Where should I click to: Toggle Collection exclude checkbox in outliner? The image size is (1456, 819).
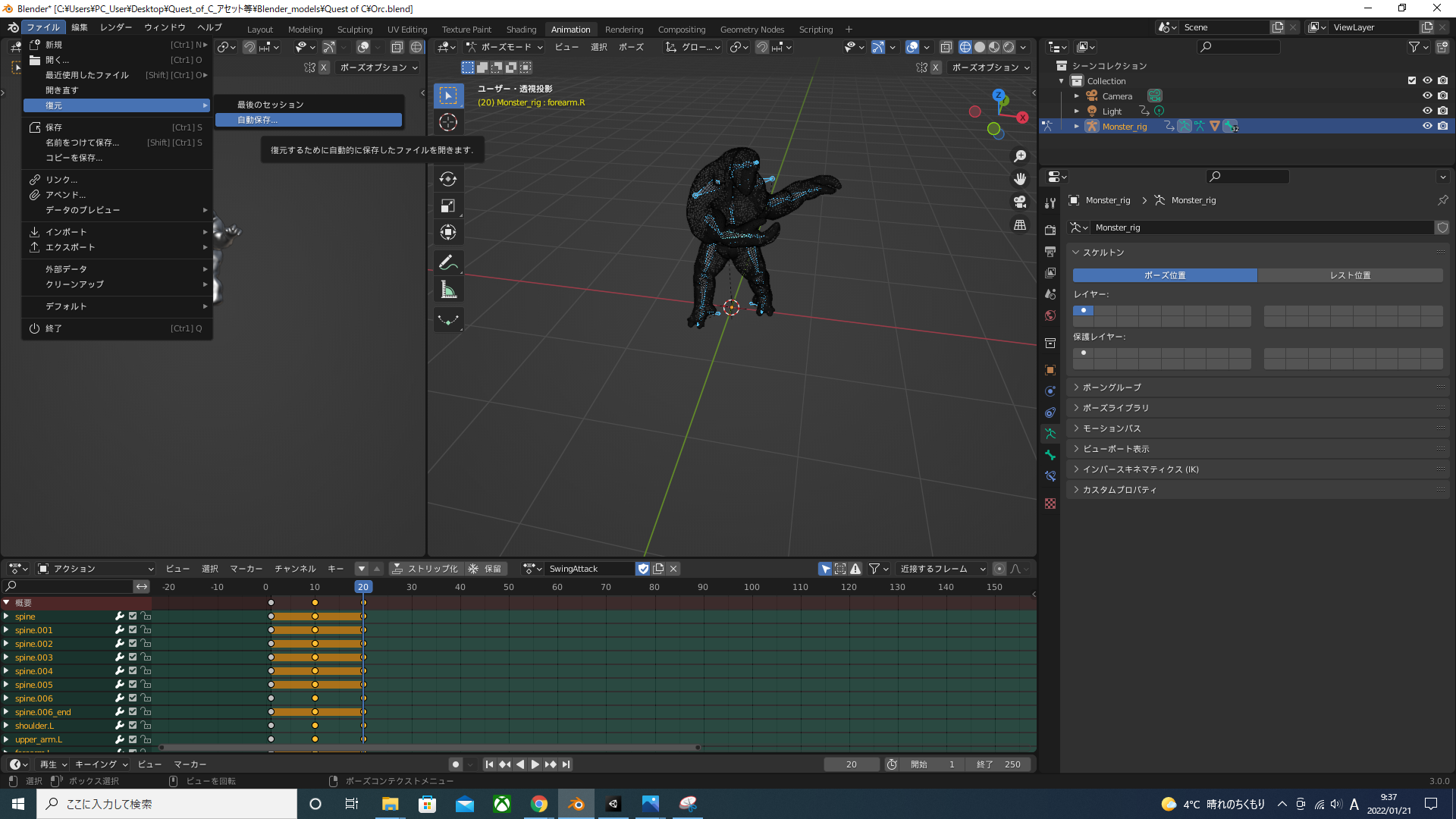(x=1412, y=80)
